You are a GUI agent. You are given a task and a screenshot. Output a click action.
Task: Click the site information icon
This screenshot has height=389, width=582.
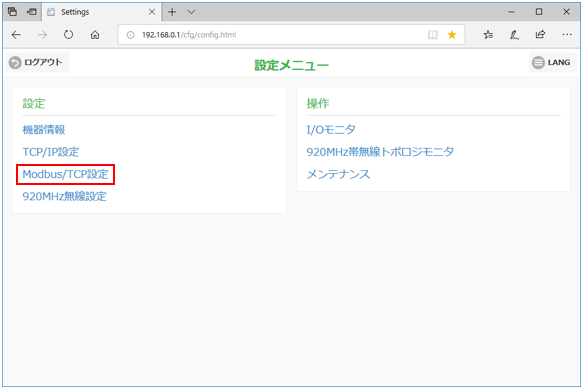pyautogui.click(x=130, y=35)
